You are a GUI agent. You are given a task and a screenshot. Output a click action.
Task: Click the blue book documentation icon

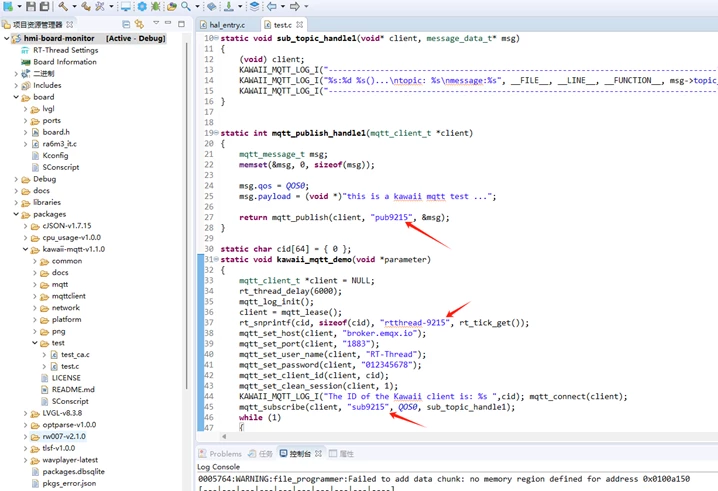(211, 6)
